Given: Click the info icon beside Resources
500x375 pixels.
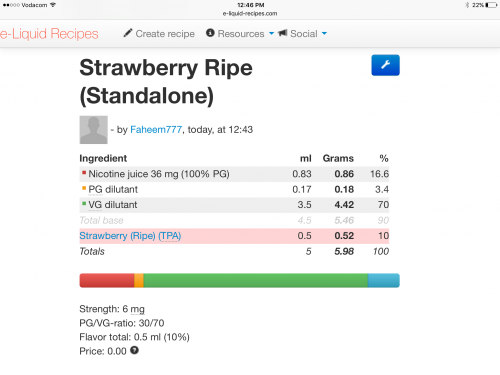Looking at the screenshot, I should click(210, 33).
